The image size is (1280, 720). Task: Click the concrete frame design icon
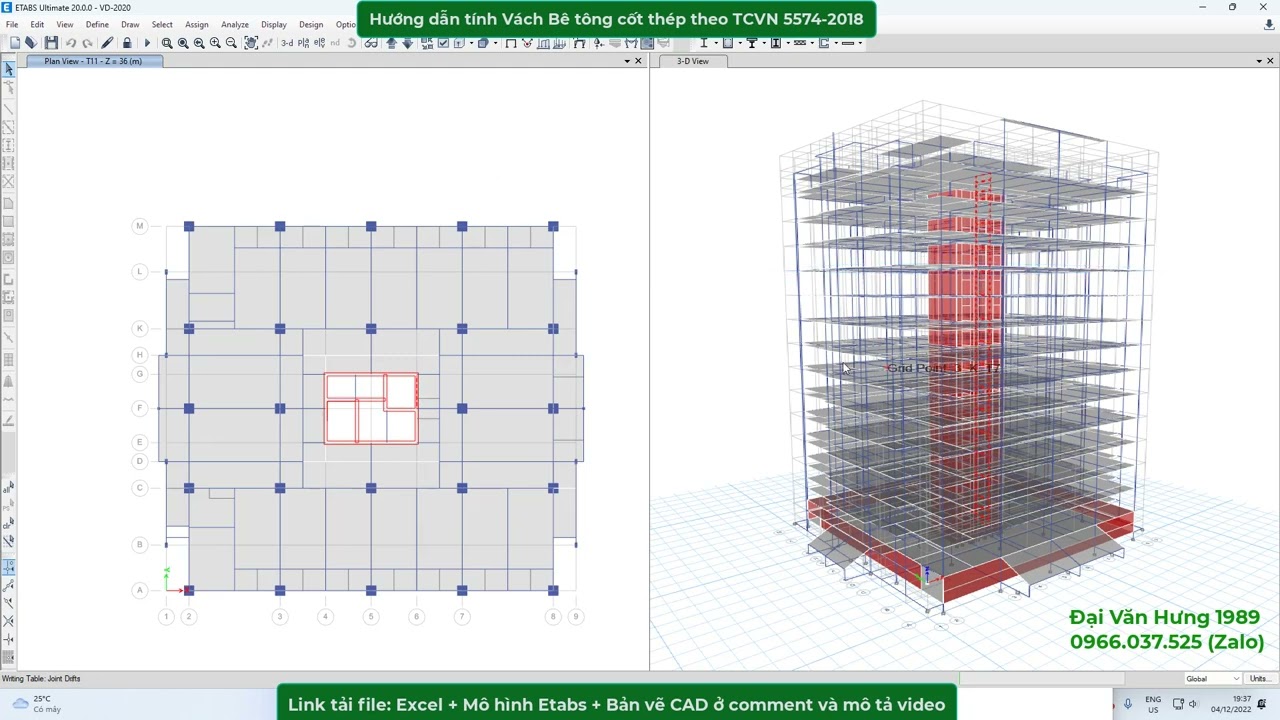click(x=728, y=43)
